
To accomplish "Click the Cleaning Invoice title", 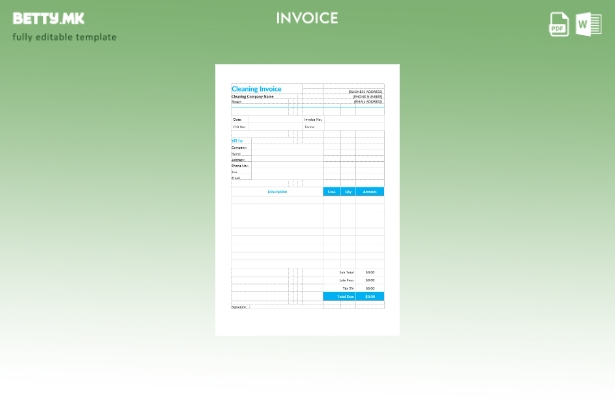I will click(256, 89).
